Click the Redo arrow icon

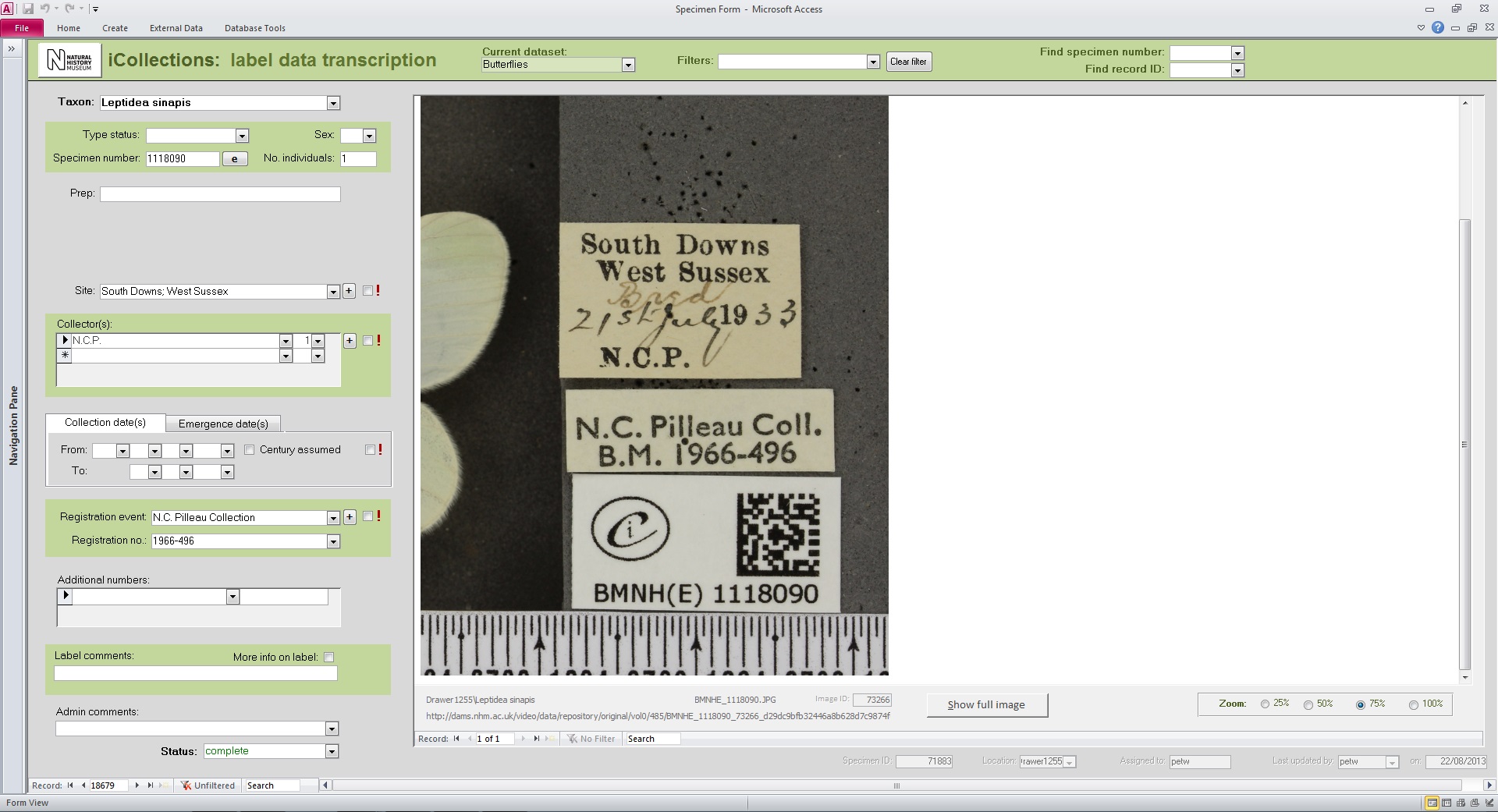(x=69, y=9)
